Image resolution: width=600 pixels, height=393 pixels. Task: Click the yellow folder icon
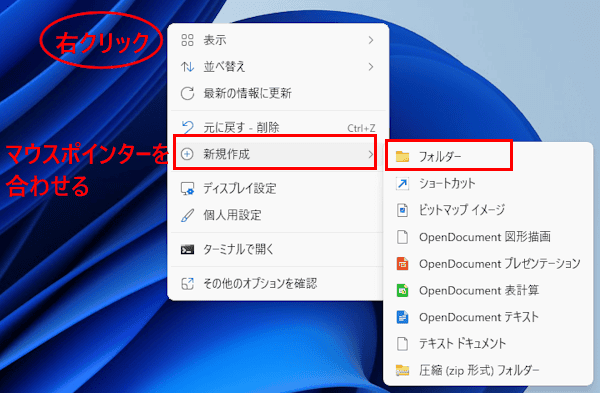402,156
